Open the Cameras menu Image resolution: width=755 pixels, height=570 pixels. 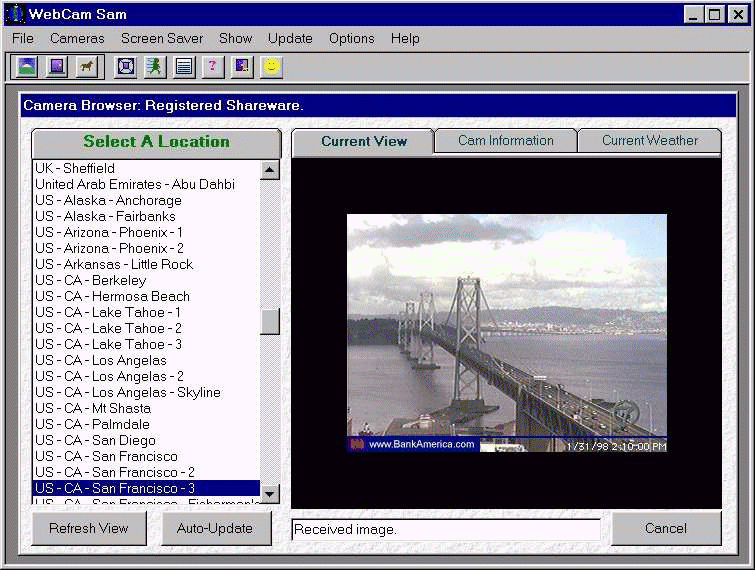[x=77, y=38]
